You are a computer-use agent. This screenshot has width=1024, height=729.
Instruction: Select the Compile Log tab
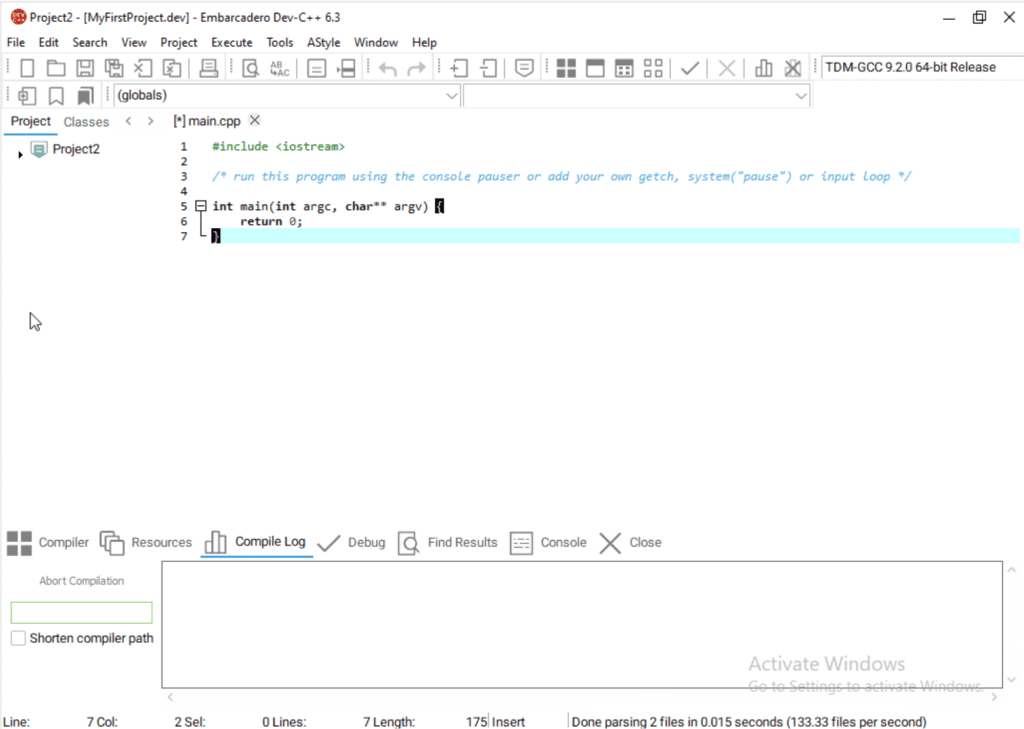pyautogui.click(x=255, y=542)
